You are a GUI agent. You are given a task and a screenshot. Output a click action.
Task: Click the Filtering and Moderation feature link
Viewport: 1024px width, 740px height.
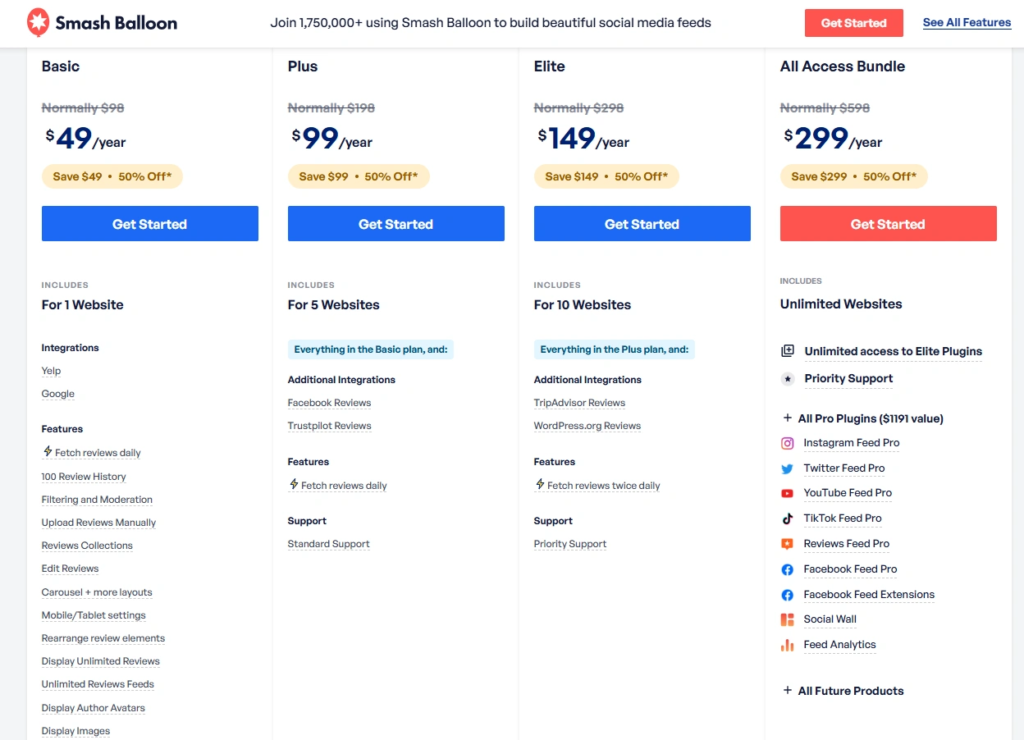(x=96, y=499)
